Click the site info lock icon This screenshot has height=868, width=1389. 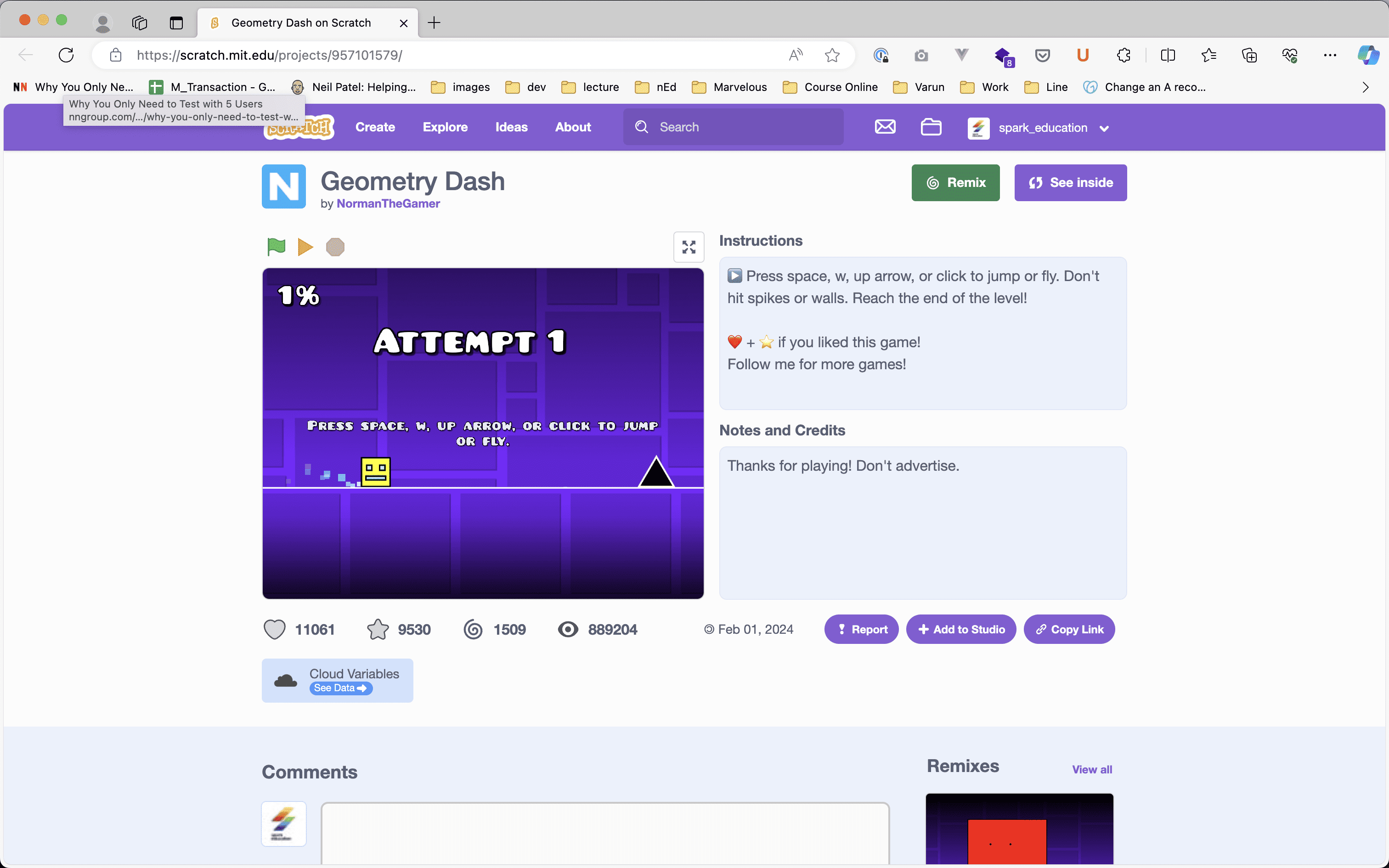coord(115,55)
